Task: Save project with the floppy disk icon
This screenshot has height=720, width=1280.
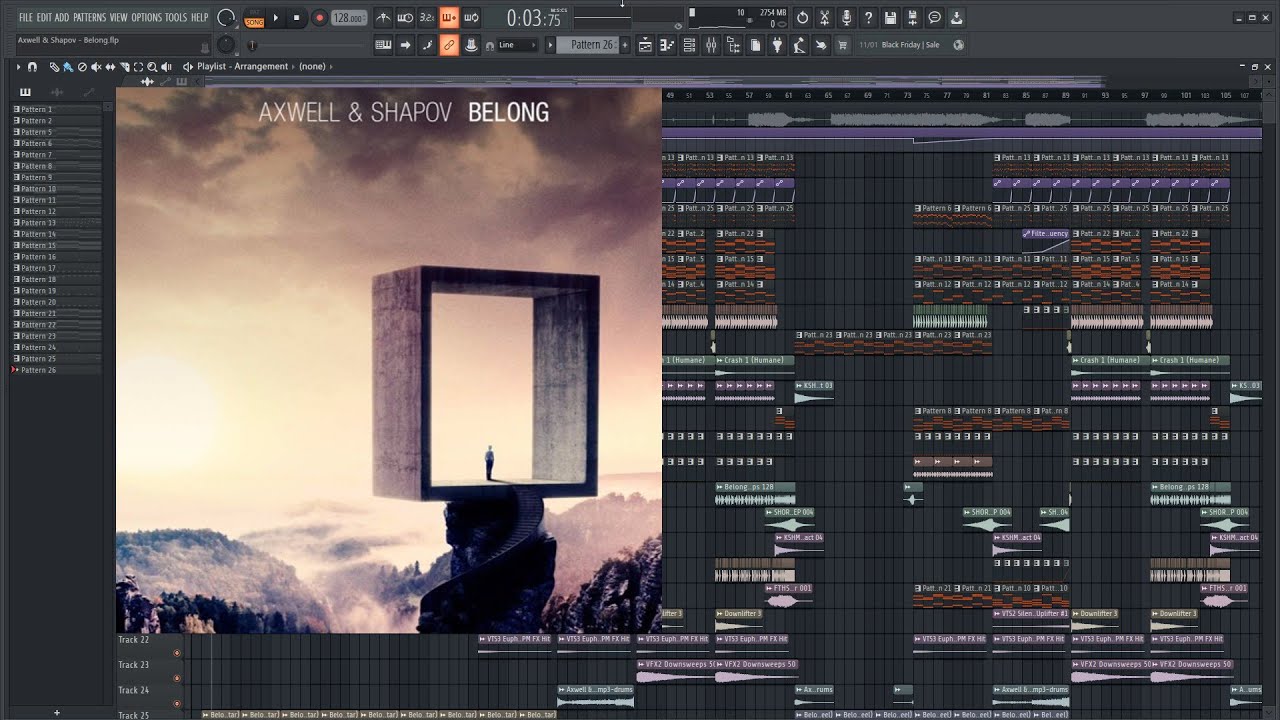Action: pyautogui.click(x=890, y=18)
